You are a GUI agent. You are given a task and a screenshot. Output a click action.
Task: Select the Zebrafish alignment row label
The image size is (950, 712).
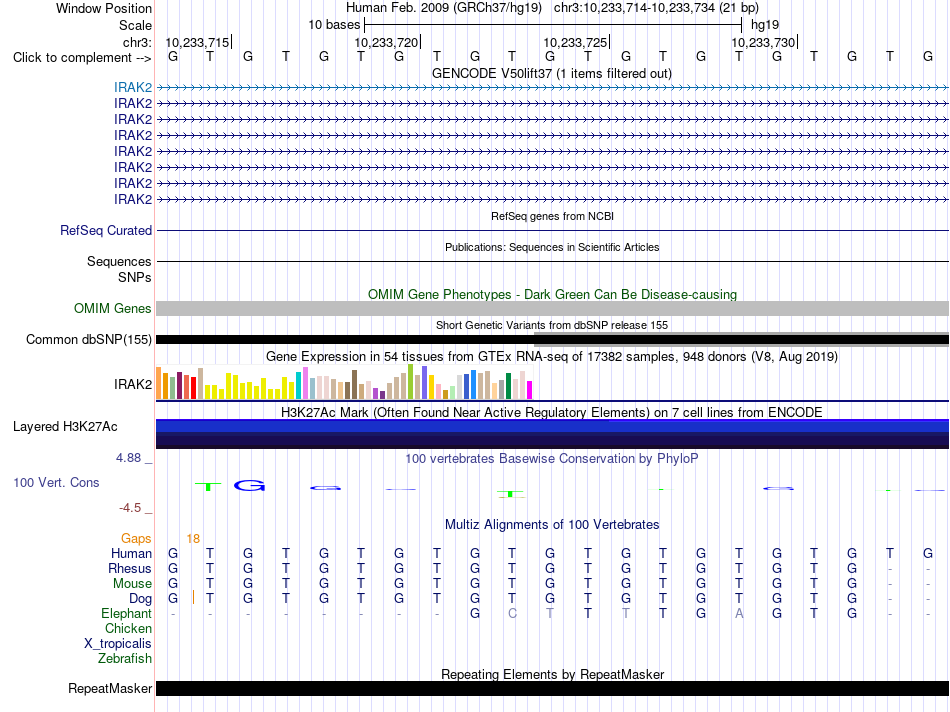125,658
